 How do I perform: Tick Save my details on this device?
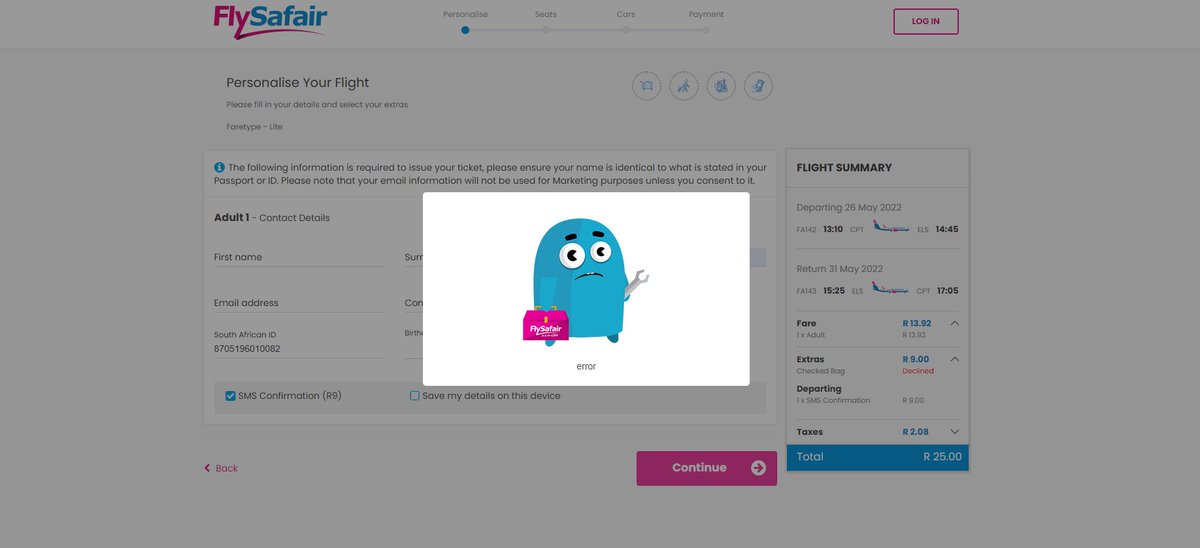pos(415,396)
